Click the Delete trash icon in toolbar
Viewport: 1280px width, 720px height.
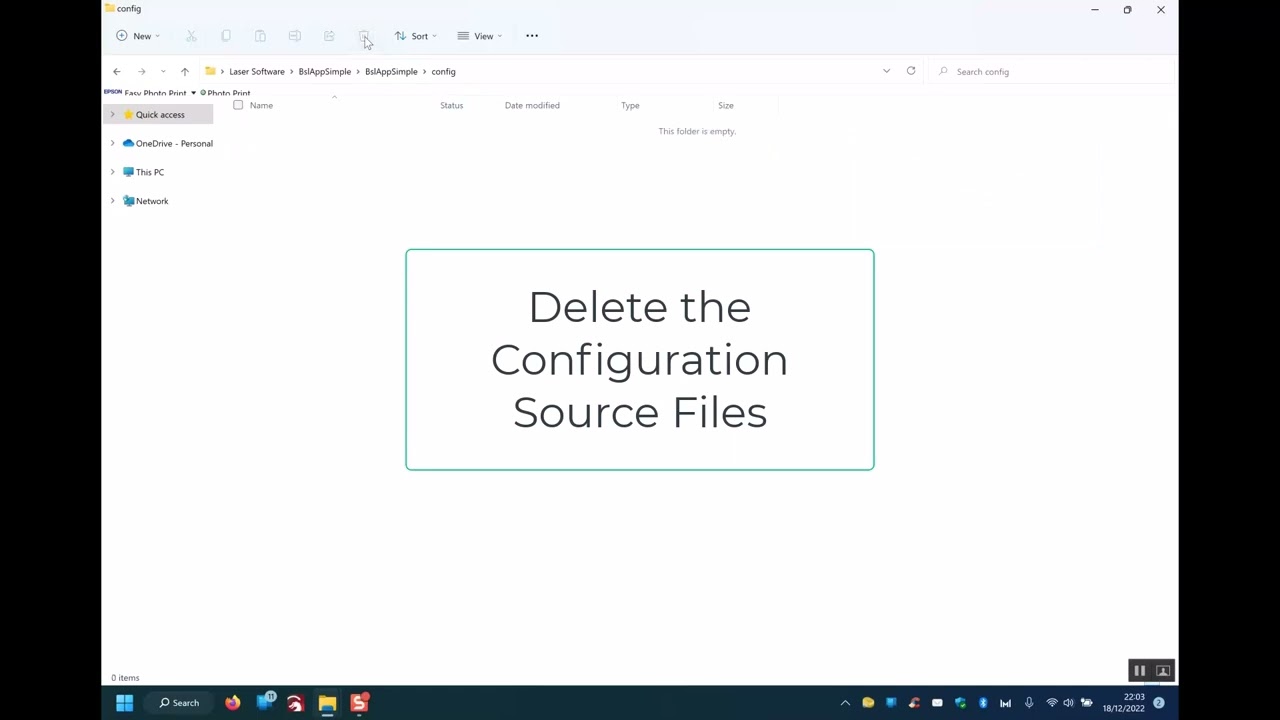363,36
